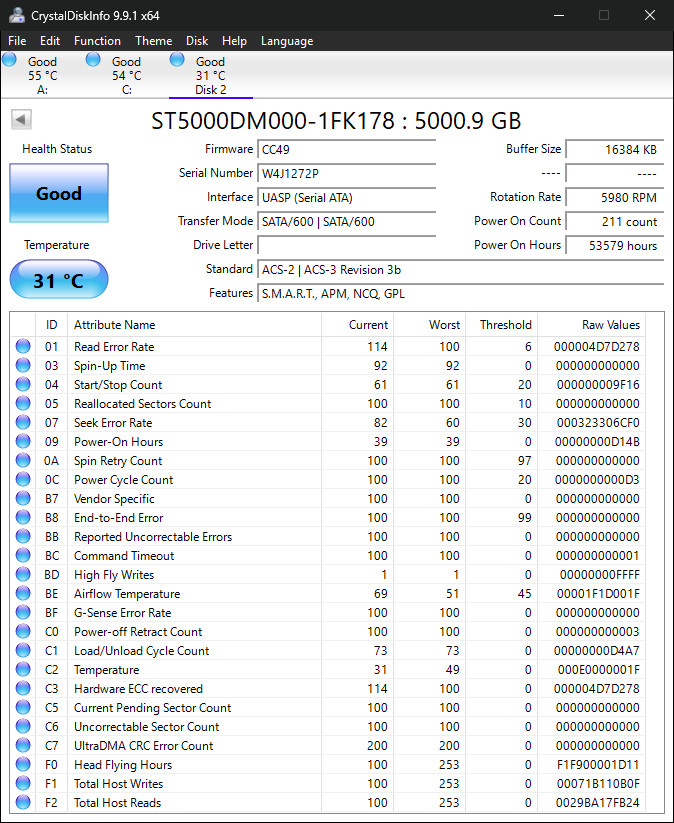Viewport: 674px width, 823px height.
Task: Open the Language menu
Action: click(287, 41)
